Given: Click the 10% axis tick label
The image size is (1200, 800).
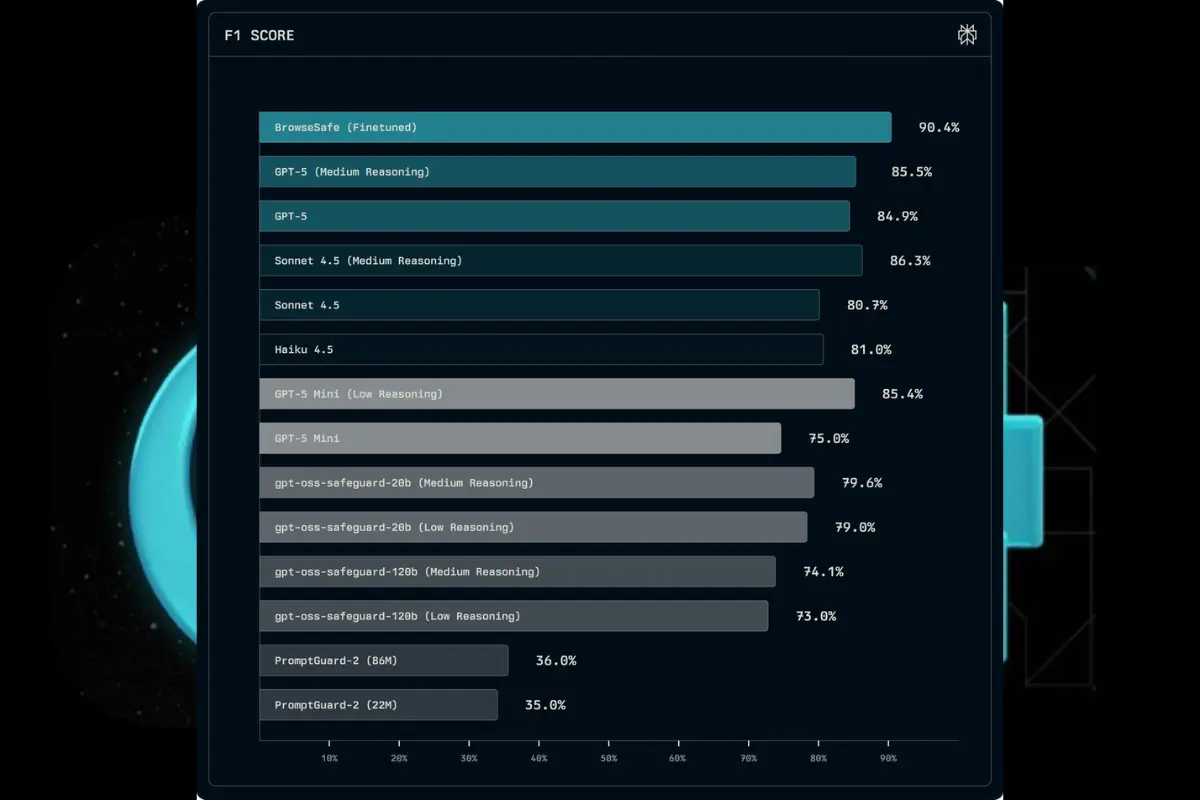Looking at the screenshot, I should [329, 758].
